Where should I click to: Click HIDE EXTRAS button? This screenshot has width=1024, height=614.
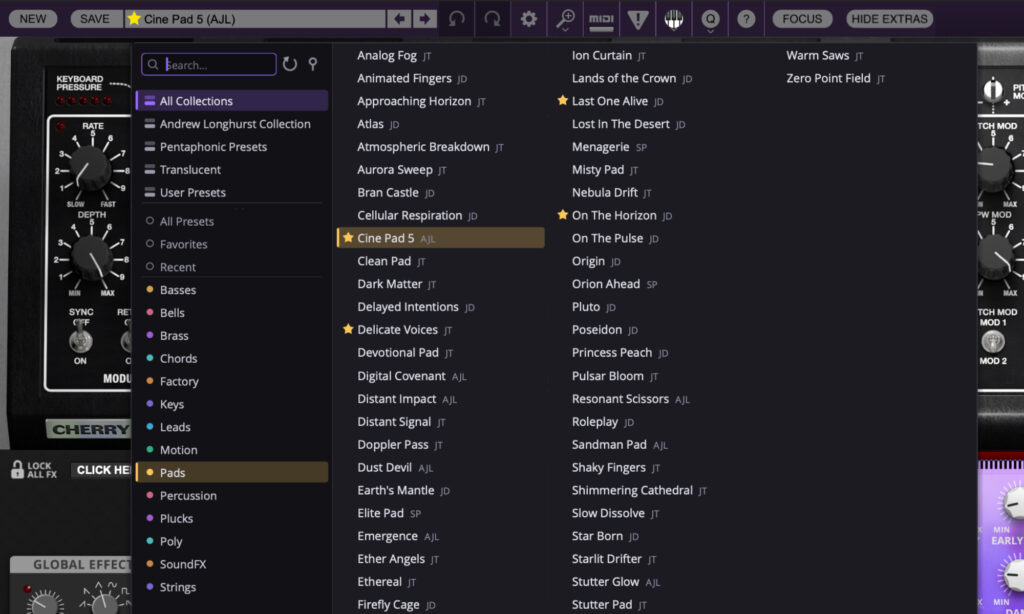tap(889, 19)
